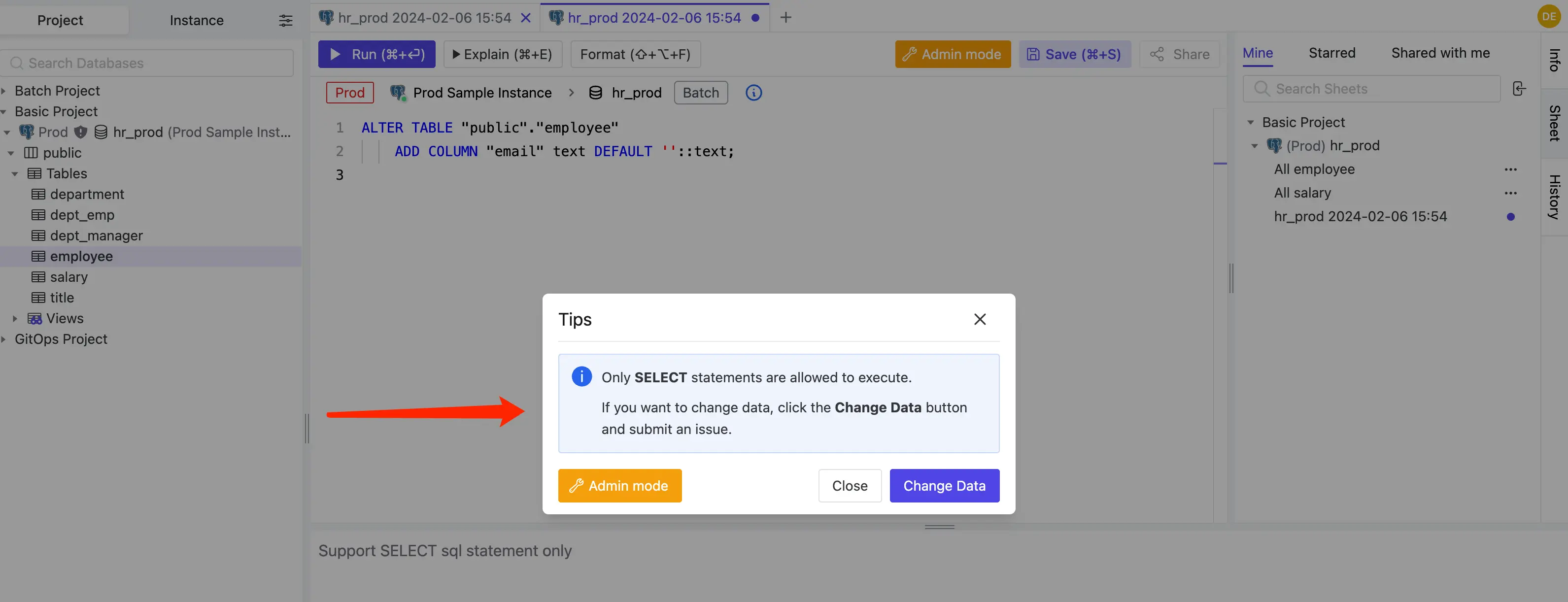Close the Tips dialog with X icon

pos(980,319)
